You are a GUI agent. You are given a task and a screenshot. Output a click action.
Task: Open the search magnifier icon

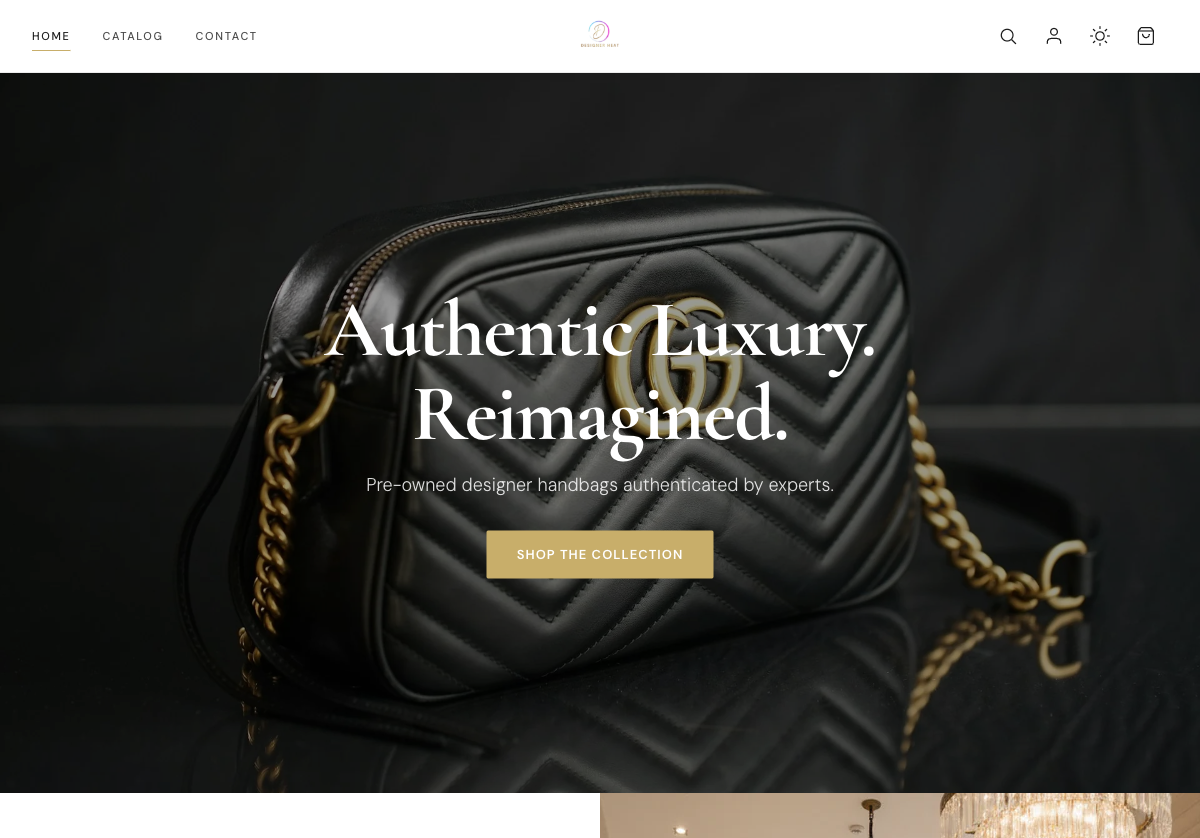pyautogui.click(x=1008, y=36)
